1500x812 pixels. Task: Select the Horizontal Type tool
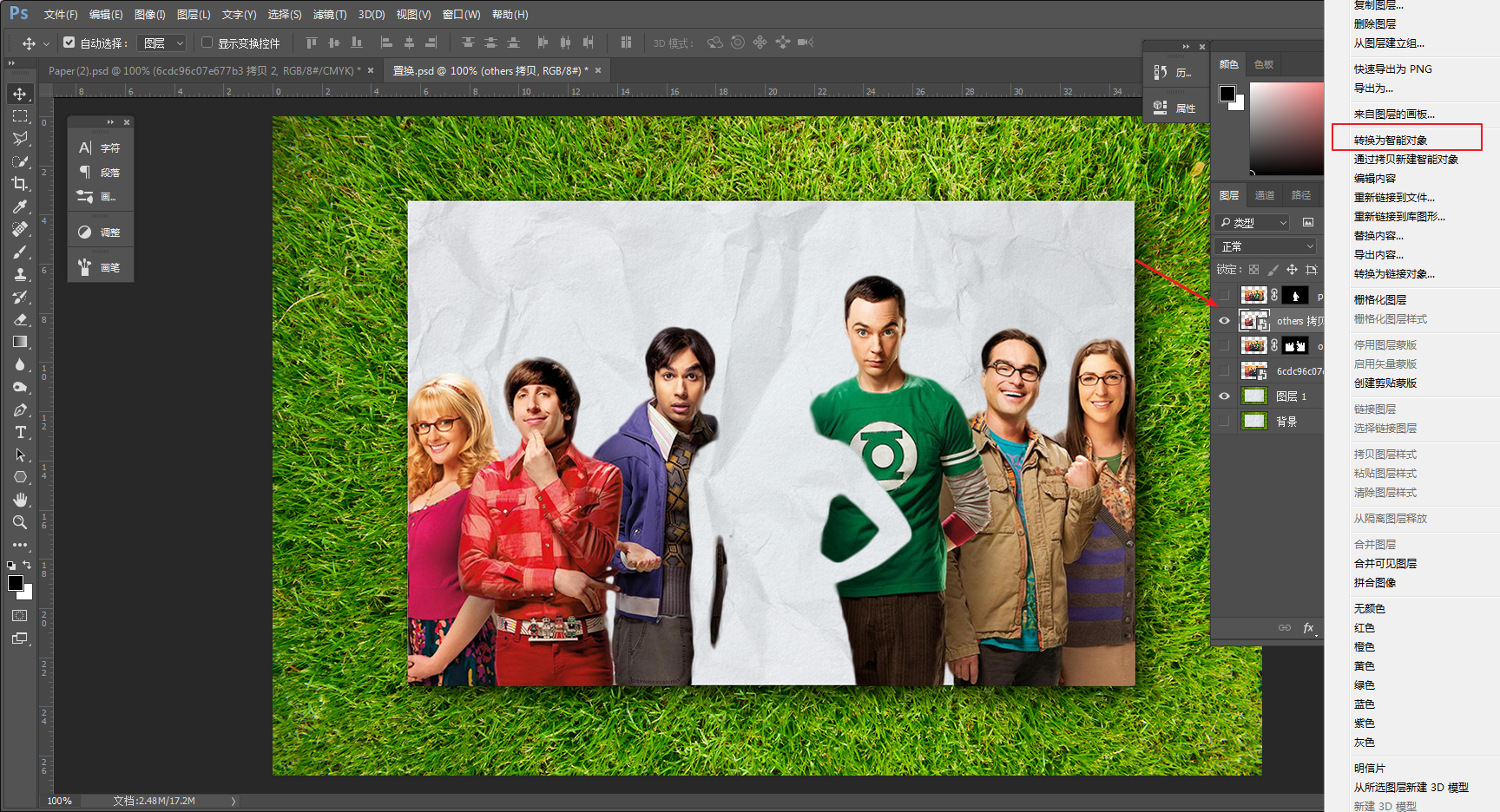19,432
